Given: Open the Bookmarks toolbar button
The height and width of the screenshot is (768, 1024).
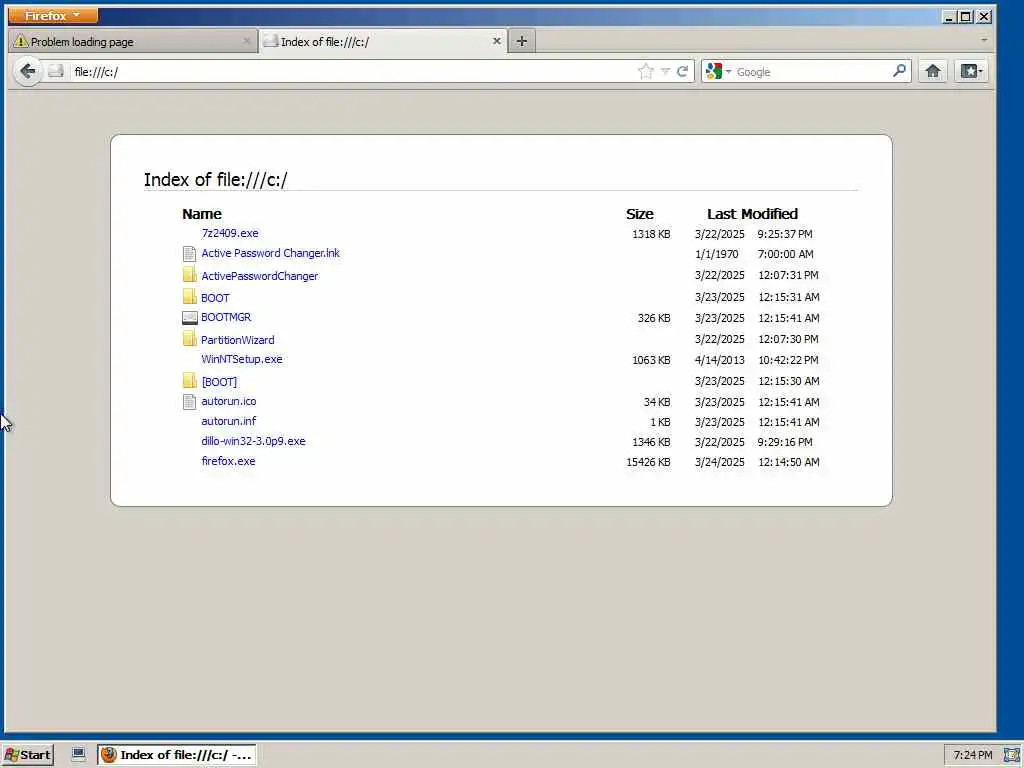Looking at the screenshot, I should (x=971, y=71).
